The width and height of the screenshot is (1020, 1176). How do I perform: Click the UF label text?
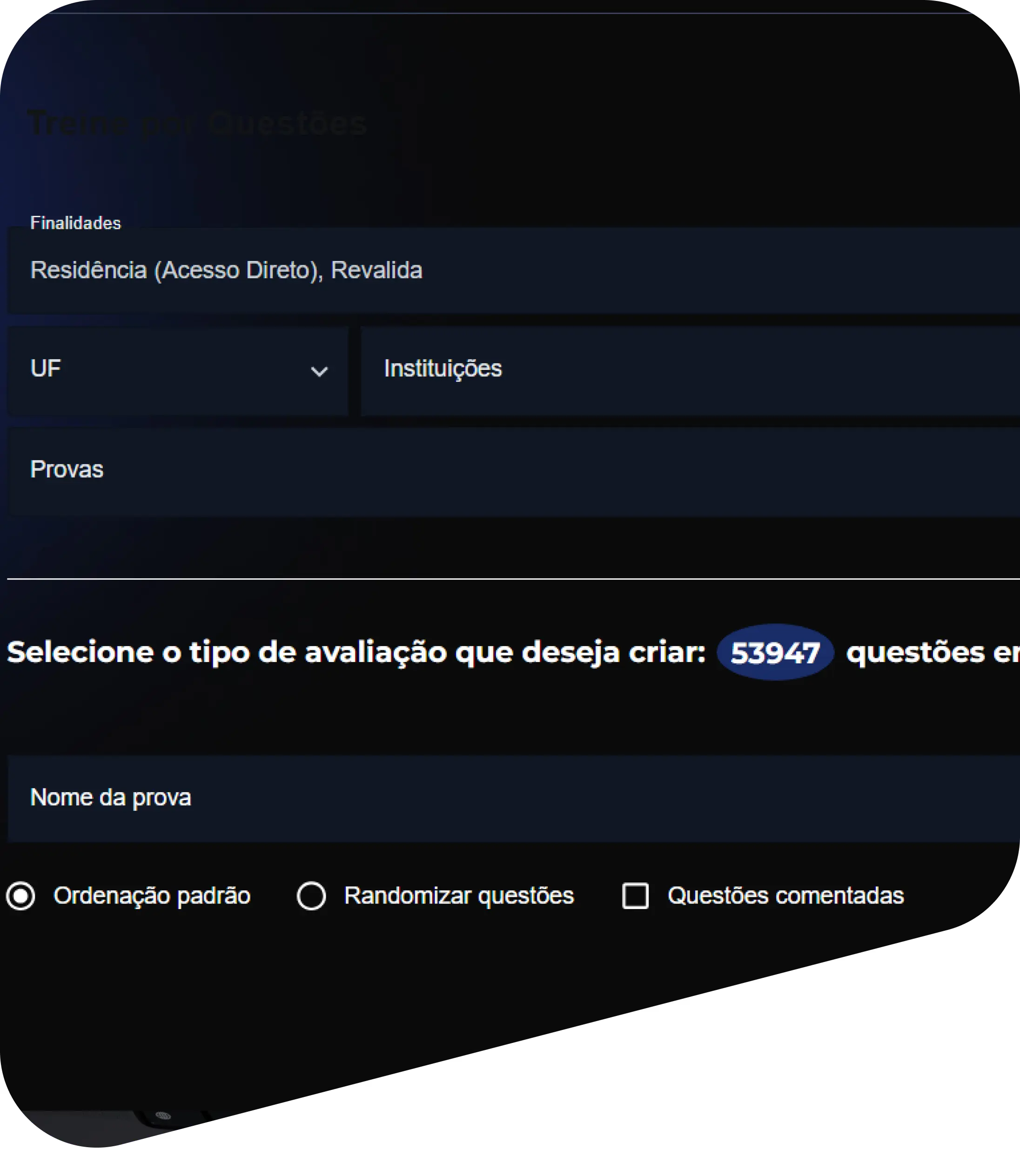tap(46, 369)
